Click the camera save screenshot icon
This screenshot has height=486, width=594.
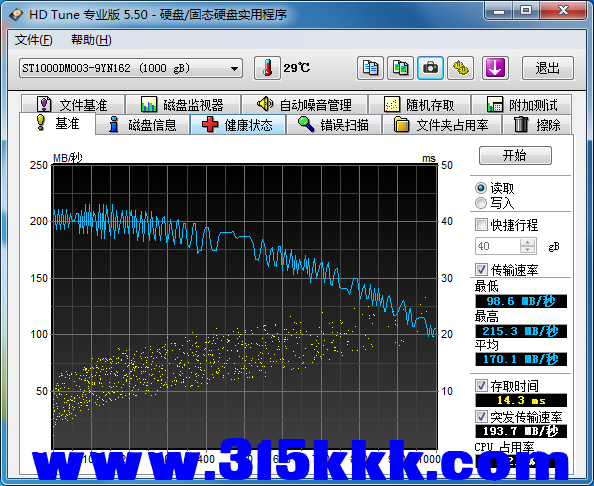pyautogui.click(x=430, y=68)
